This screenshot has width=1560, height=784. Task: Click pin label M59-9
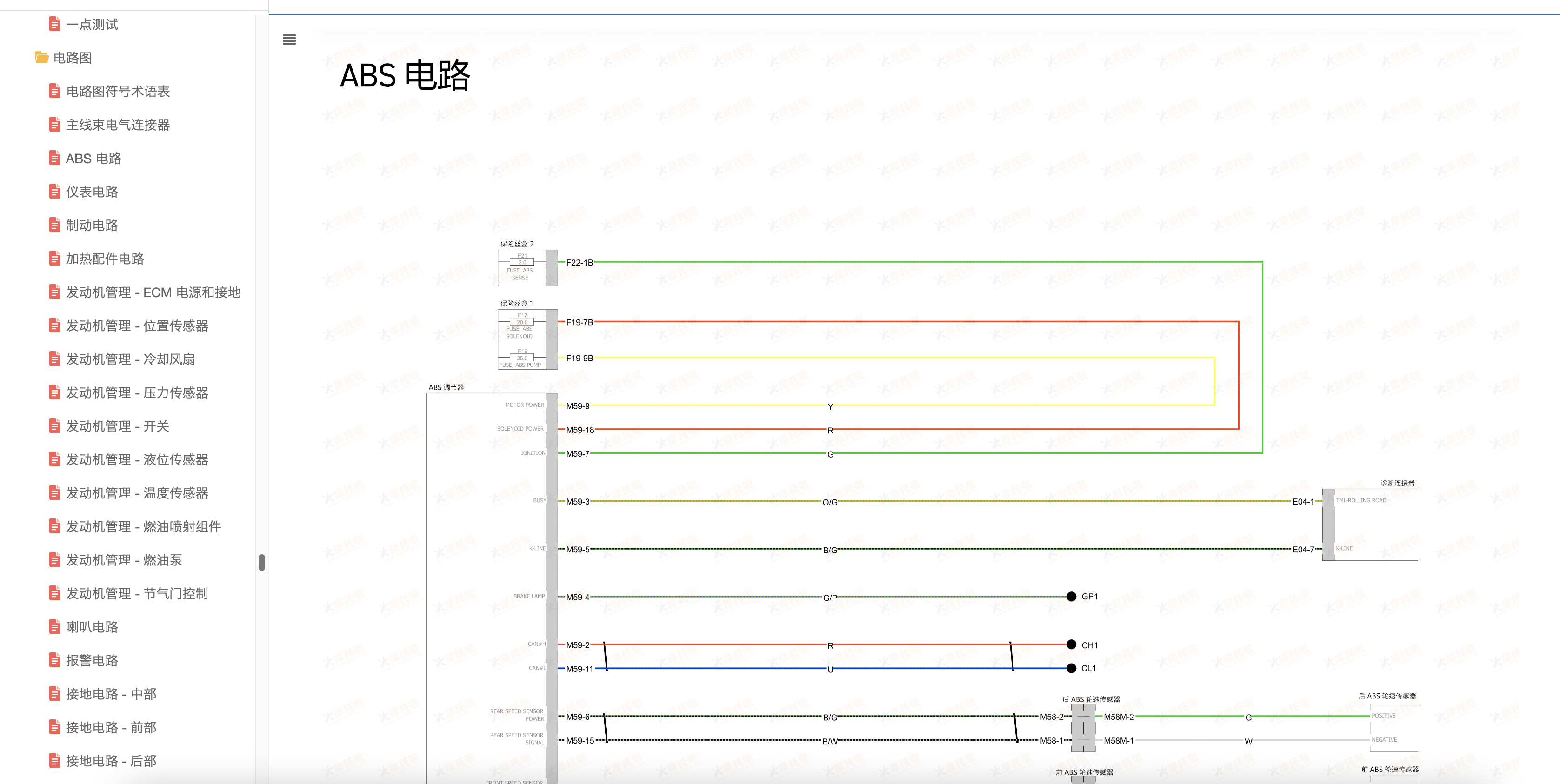578,406
